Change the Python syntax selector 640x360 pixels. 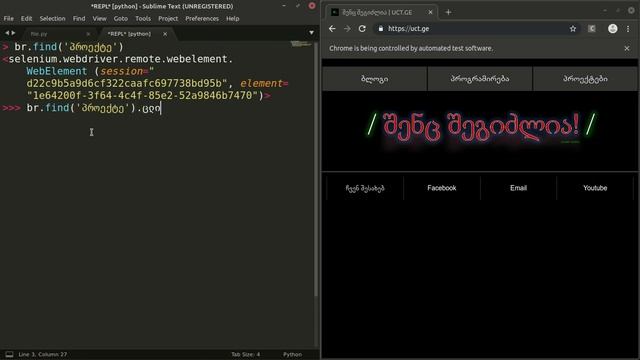(x=293, y=354)
